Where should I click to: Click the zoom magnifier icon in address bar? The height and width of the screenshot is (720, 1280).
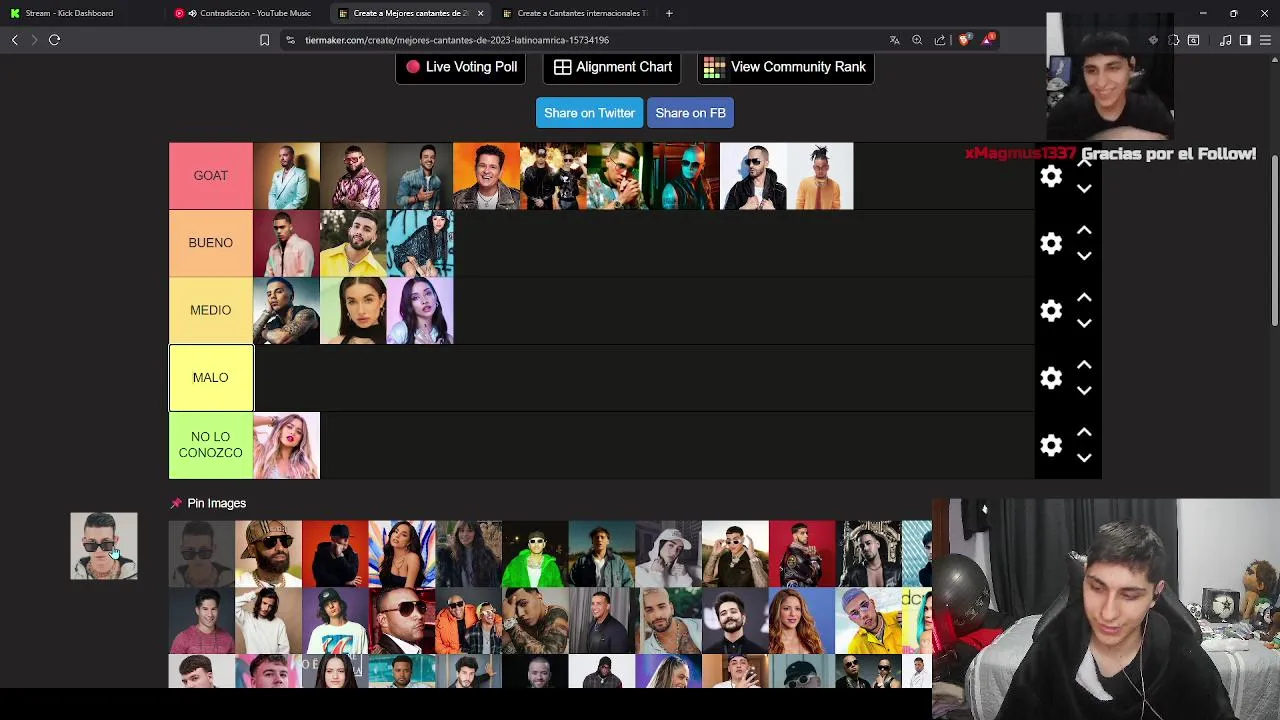click(917, 40)
